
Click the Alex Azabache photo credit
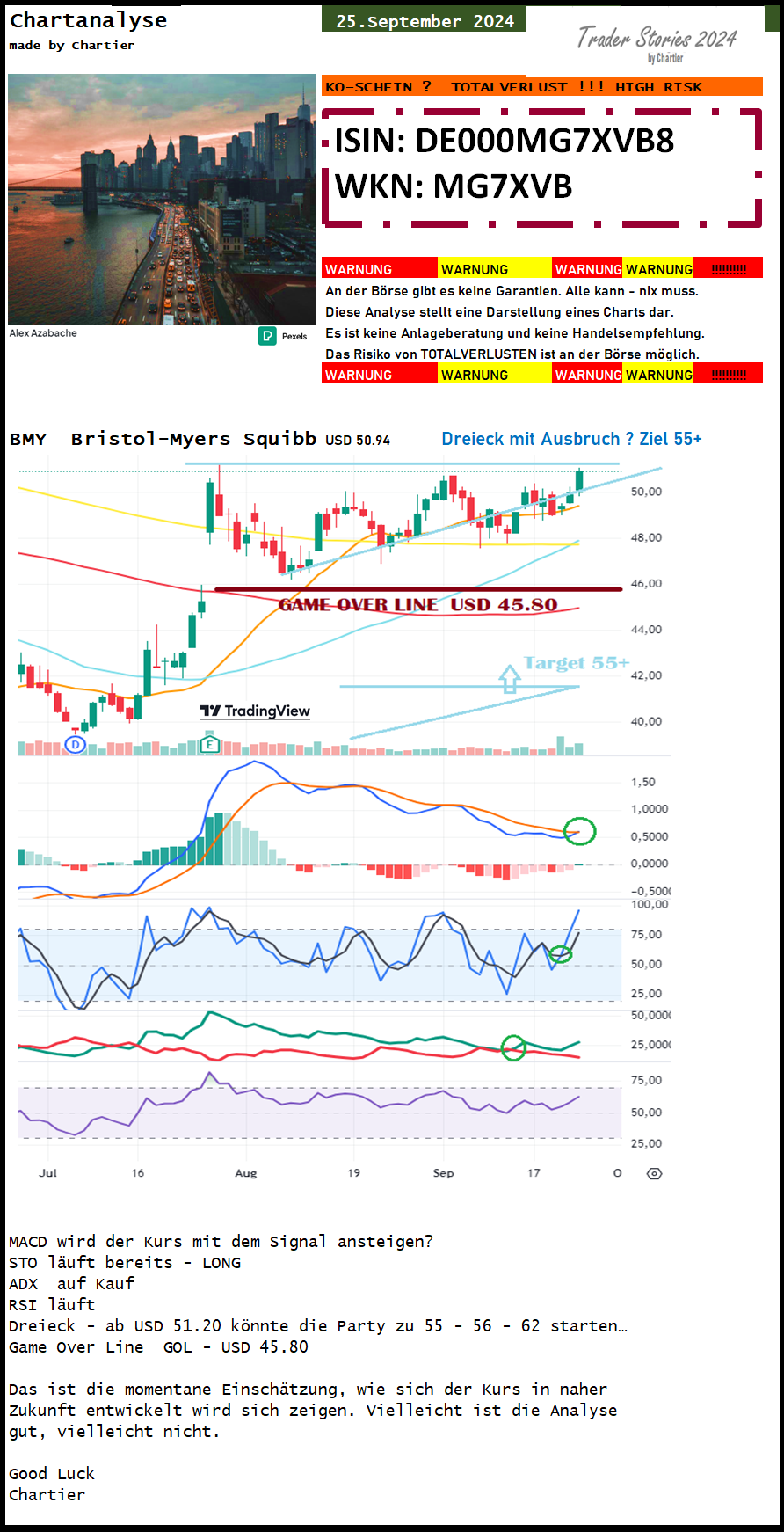tap(43, 333)
